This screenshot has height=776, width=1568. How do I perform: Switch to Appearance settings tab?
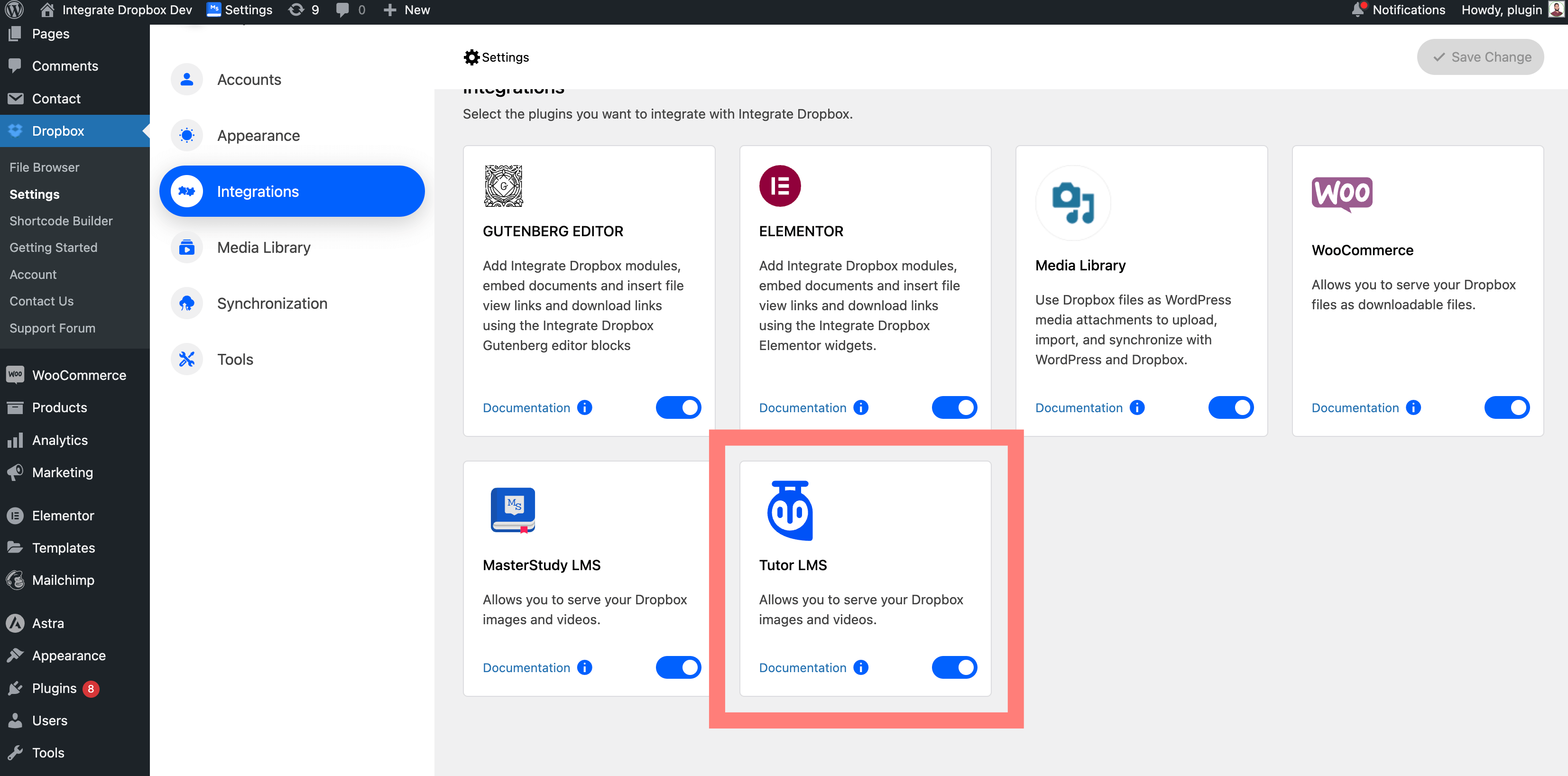coord(292,135)
